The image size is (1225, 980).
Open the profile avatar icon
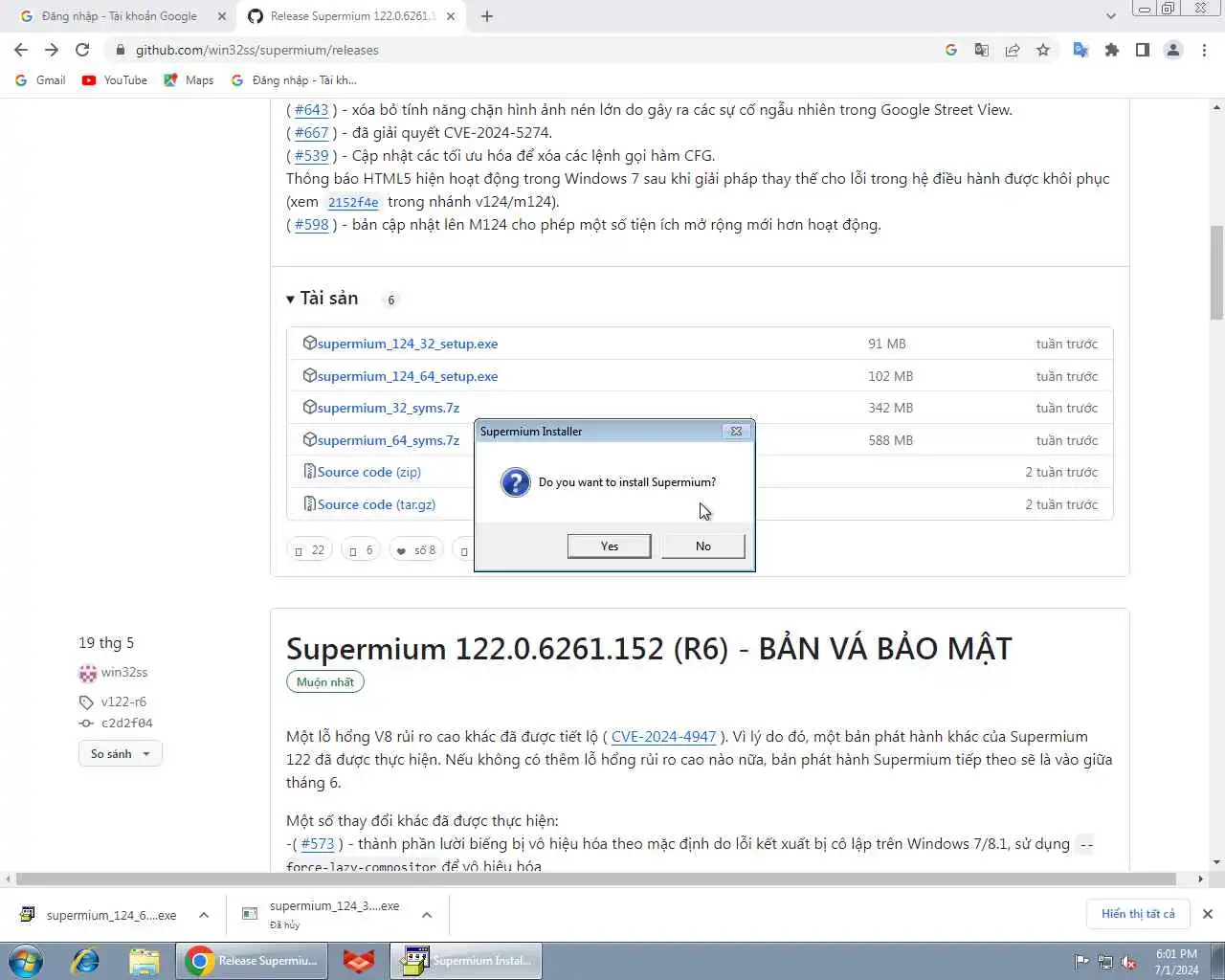[x=1173, y=50]
